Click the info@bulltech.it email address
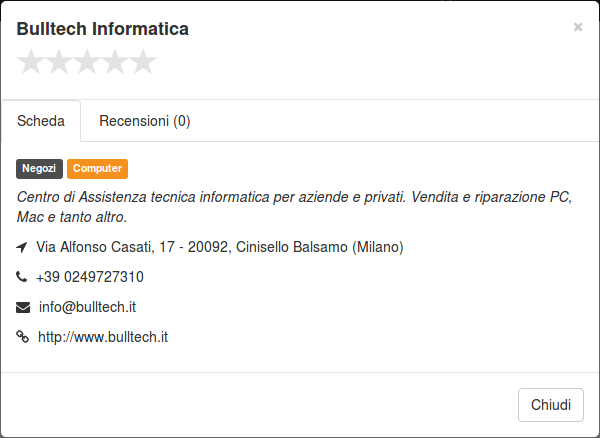This screenshot has width=600, height=438. pyautogui.click(x=87, y=307)
